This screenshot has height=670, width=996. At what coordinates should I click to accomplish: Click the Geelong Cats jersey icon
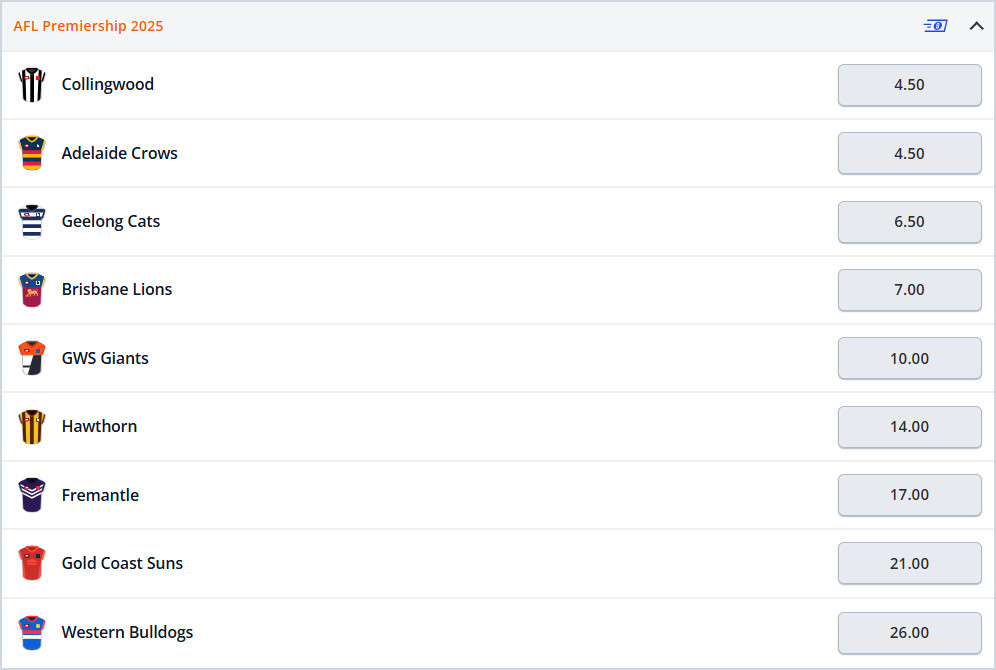click(x=32, y=222)
